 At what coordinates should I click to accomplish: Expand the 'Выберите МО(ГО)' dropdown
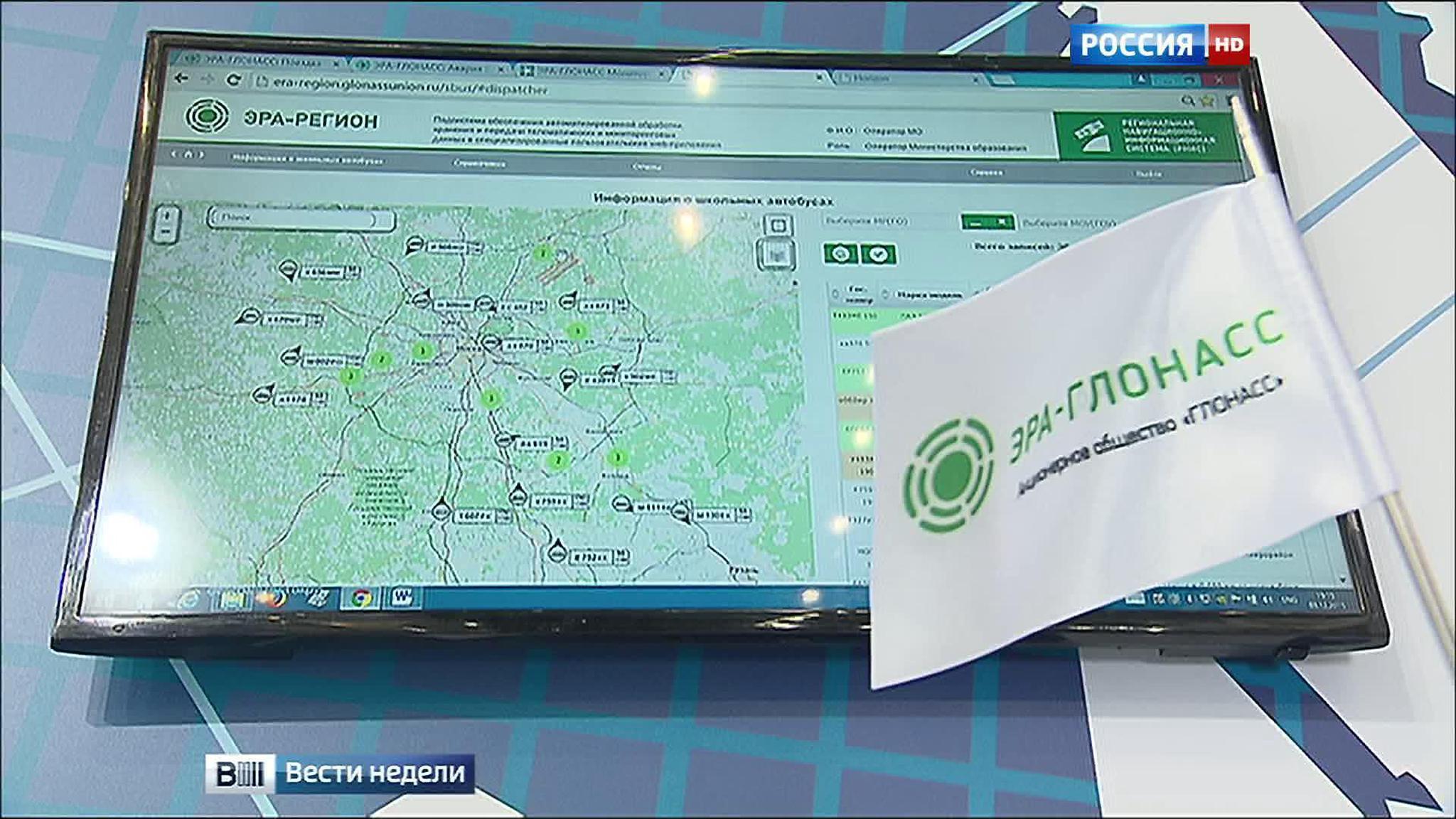click(890, 220)
